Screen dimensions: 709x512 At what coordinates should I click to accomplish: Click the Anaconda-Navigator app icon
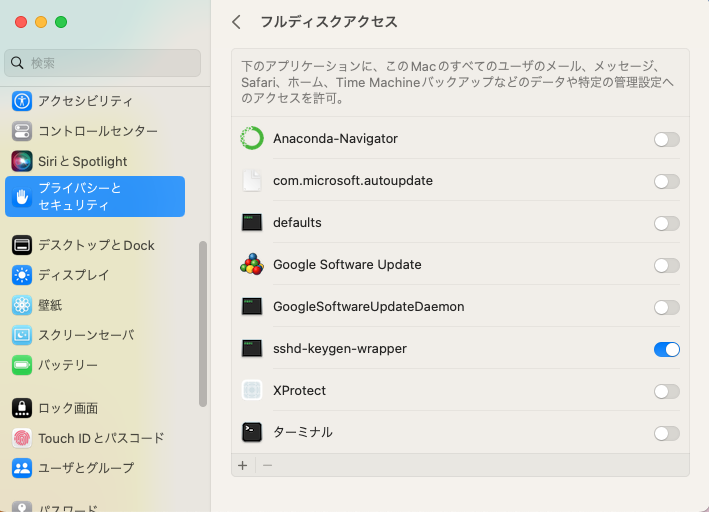[x=252, y=139]
